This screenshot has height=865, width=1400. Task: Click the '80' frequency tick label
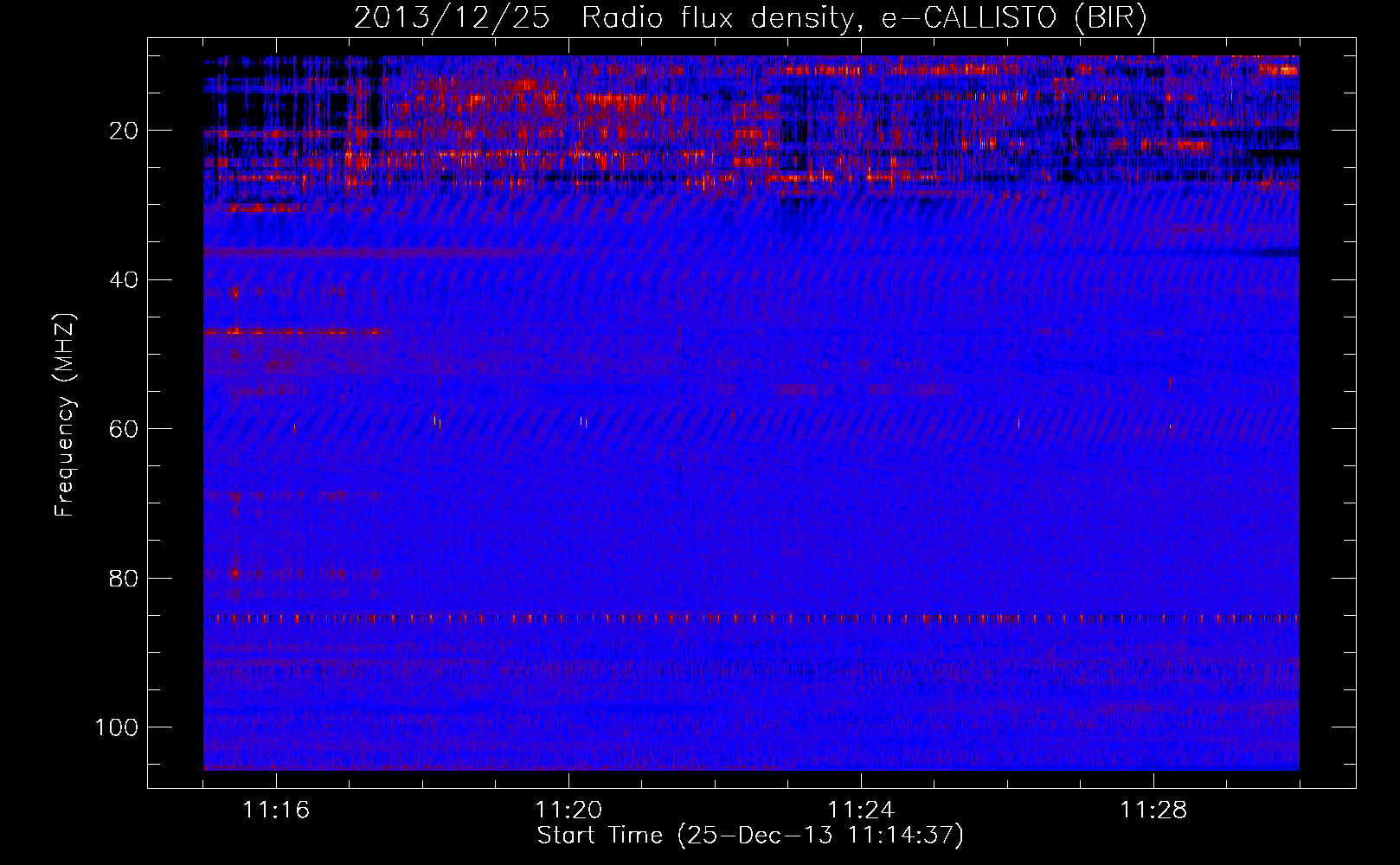pos(124,578)
